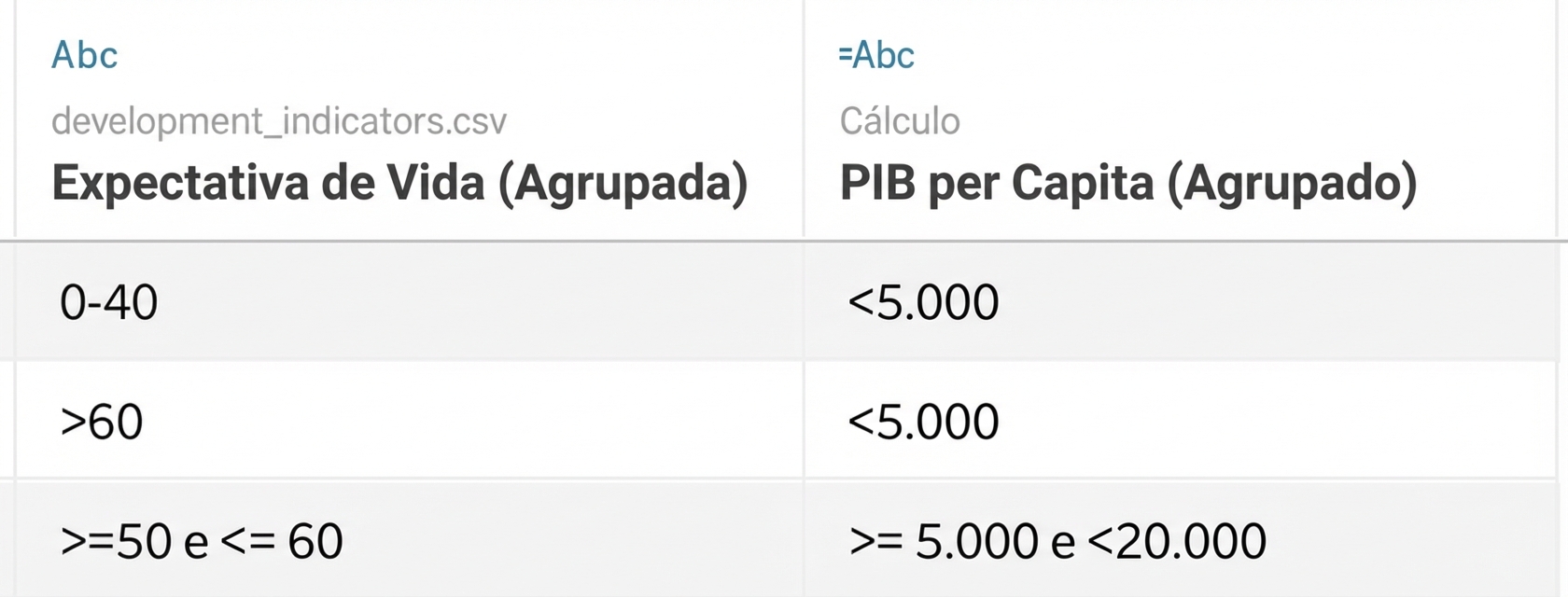Select the 0-40 cell
Screen dimensions: 1568x597
[x=108, y=302]
